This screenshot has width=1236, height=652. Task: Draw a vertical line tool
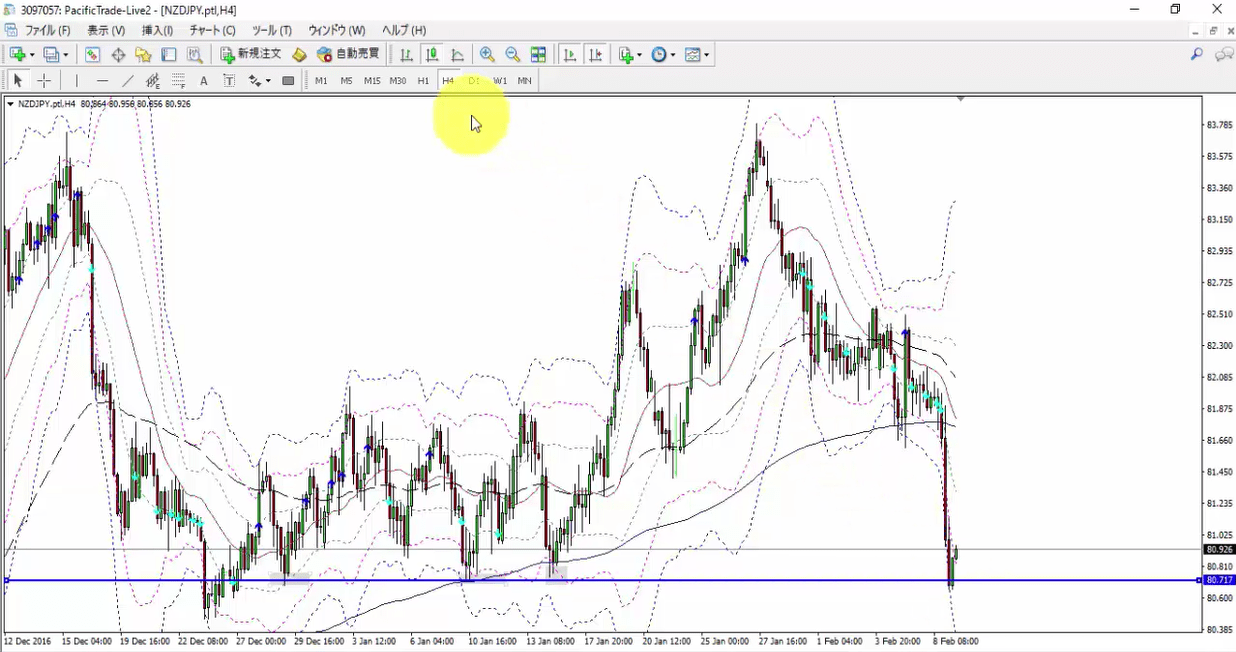[76, 81]
